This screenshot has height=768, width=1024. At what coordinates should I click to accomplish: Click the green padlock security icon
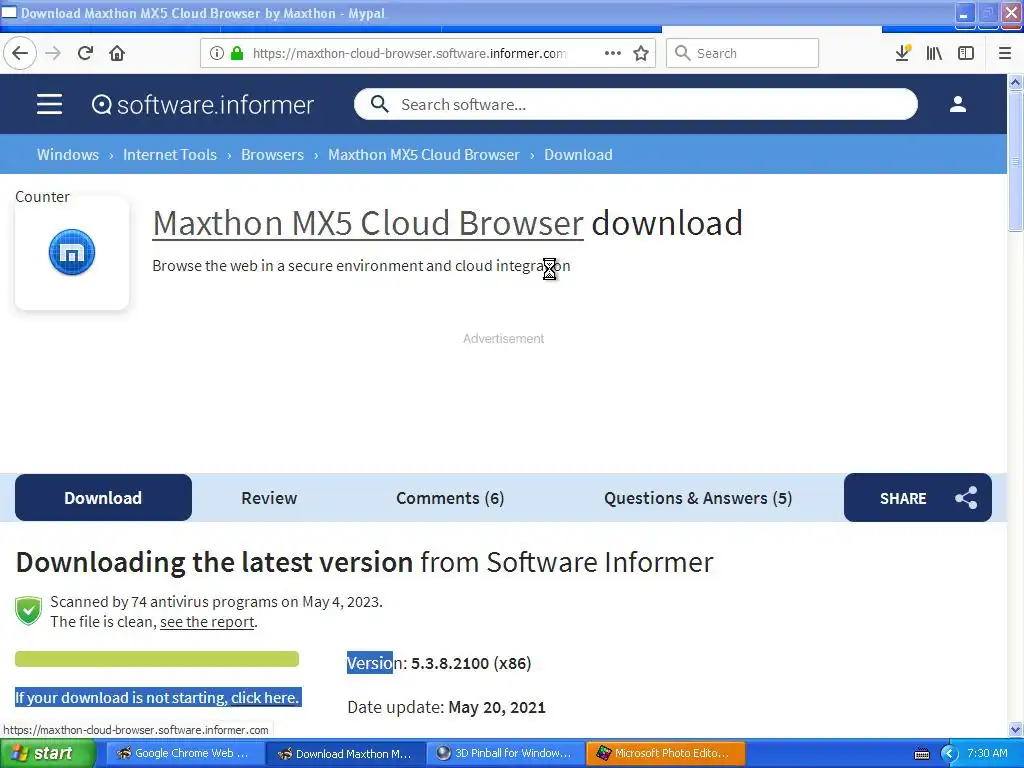click(237, 53)
